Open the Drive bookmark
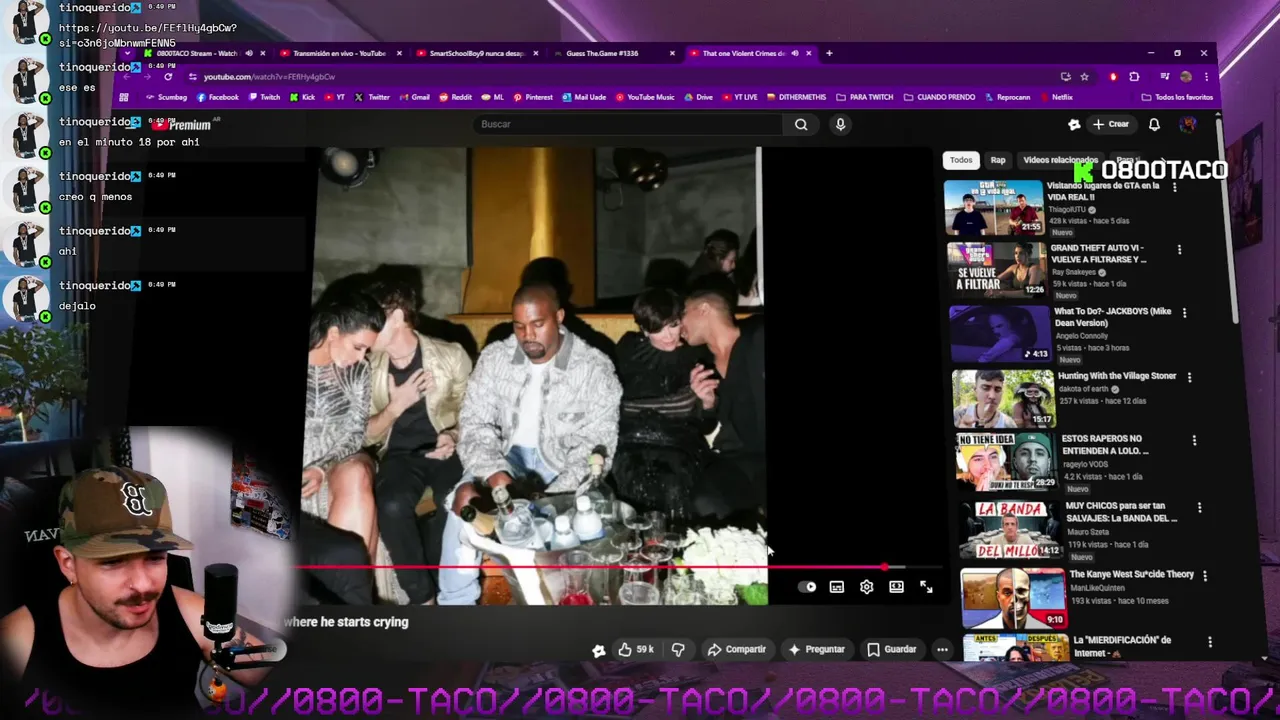This screenshot has width=1280, height=720. [x=698, y=97]
